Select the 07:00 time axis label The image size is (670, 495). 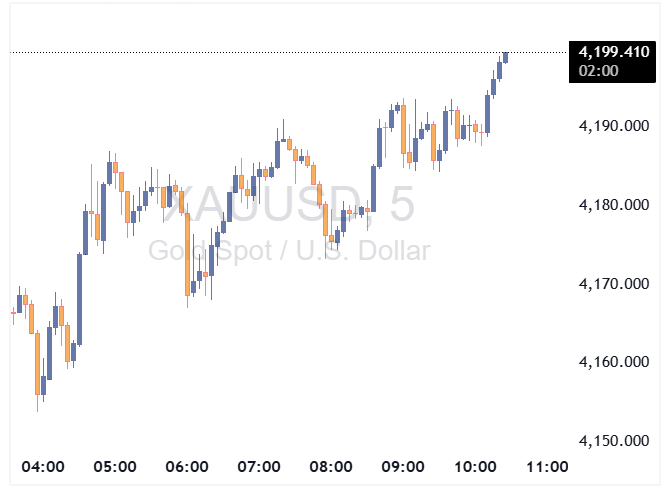point(259,467)
